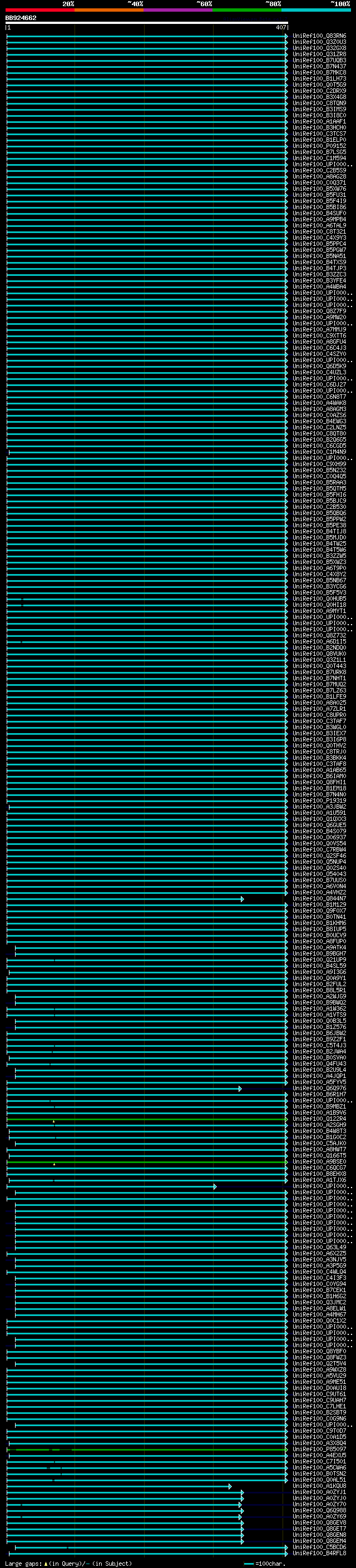Select hit UniRef100_P09152
This screenshot has height=1568, width=356.
[319, 146]
